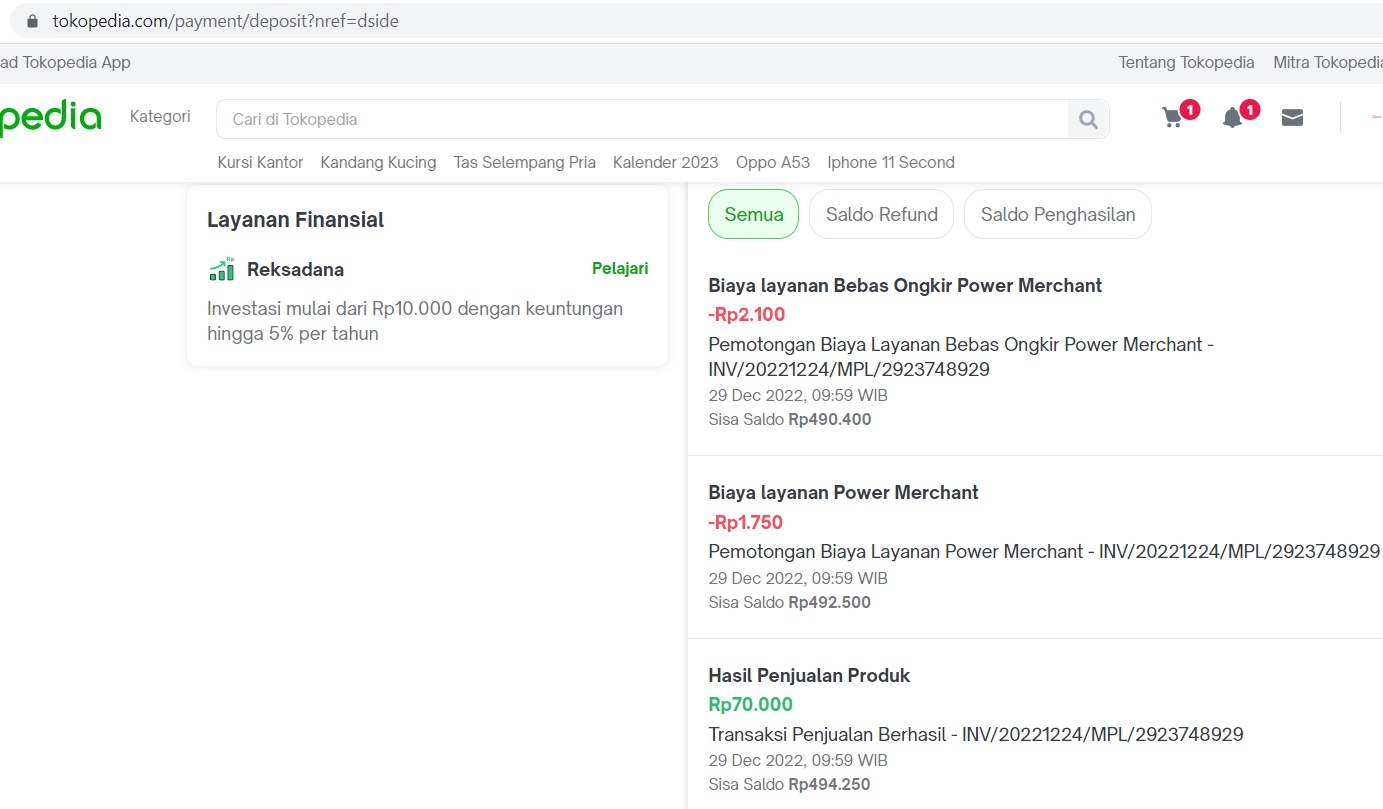Click Sisa Saldo Rp494.250 text

pyautogui.click(x=790, y=784)
